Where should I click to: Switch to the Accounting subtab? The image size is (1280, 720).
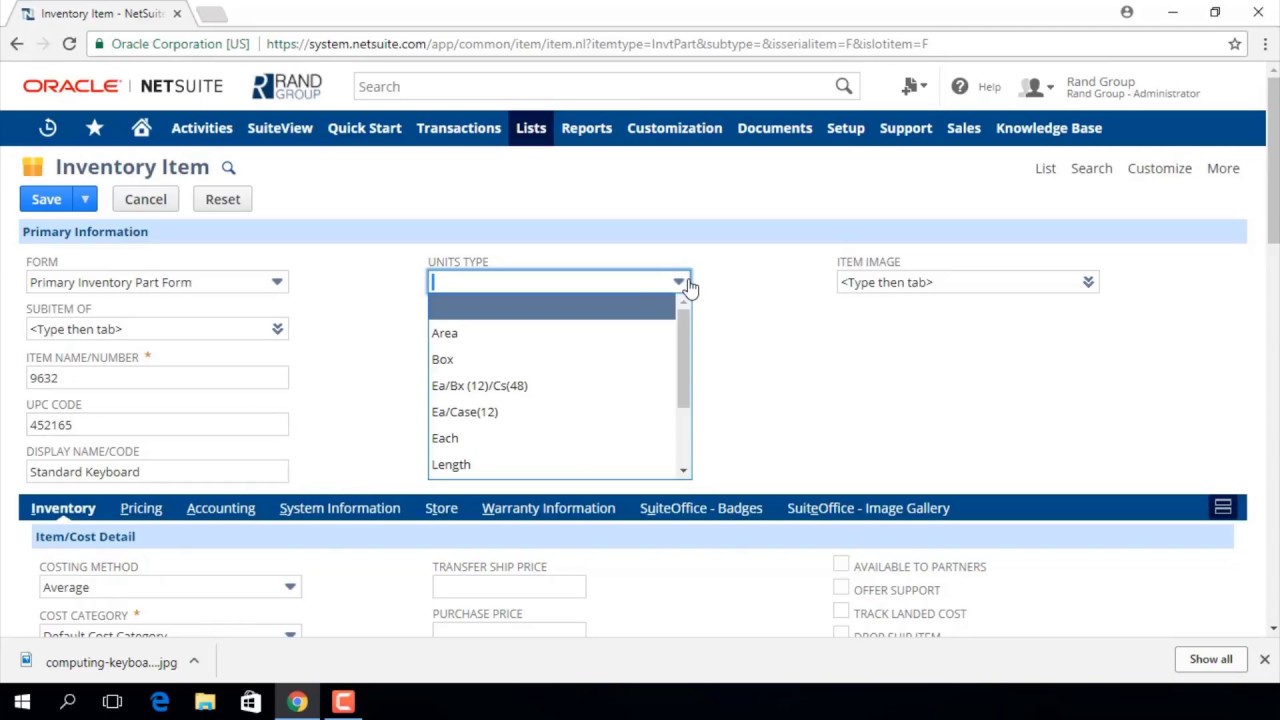221,508
